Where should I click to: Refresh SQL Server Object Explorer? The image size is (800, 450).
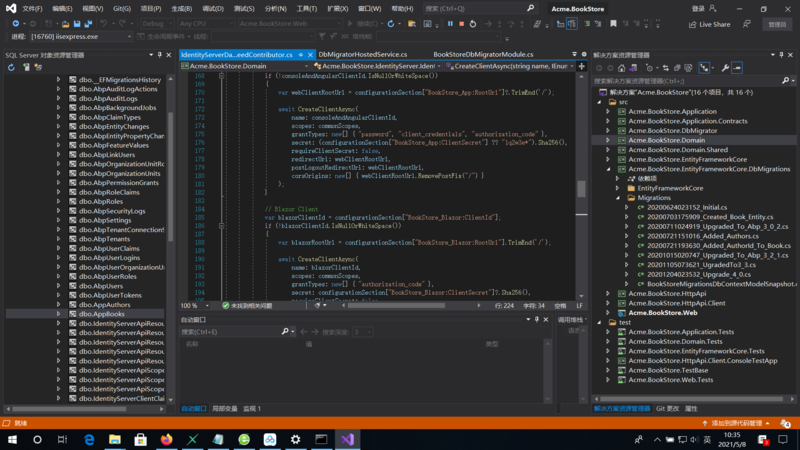(11, 67)
